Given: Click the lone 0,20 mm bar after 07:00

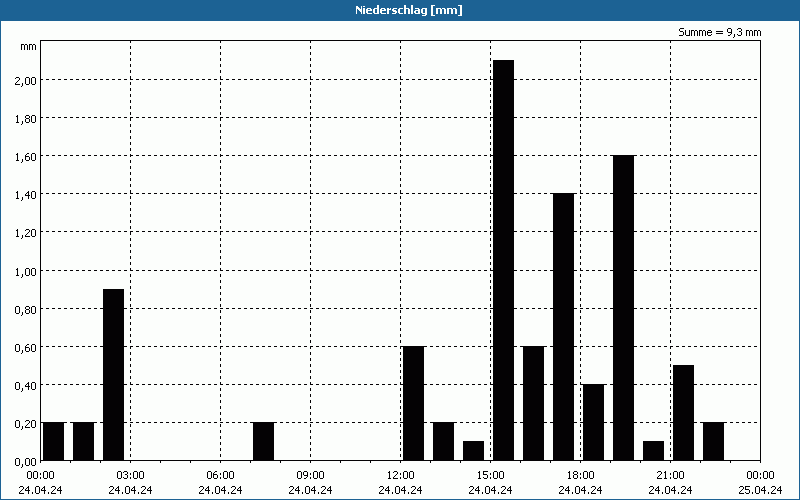Looking at the screenshot, I should click(x=263, y=442).
